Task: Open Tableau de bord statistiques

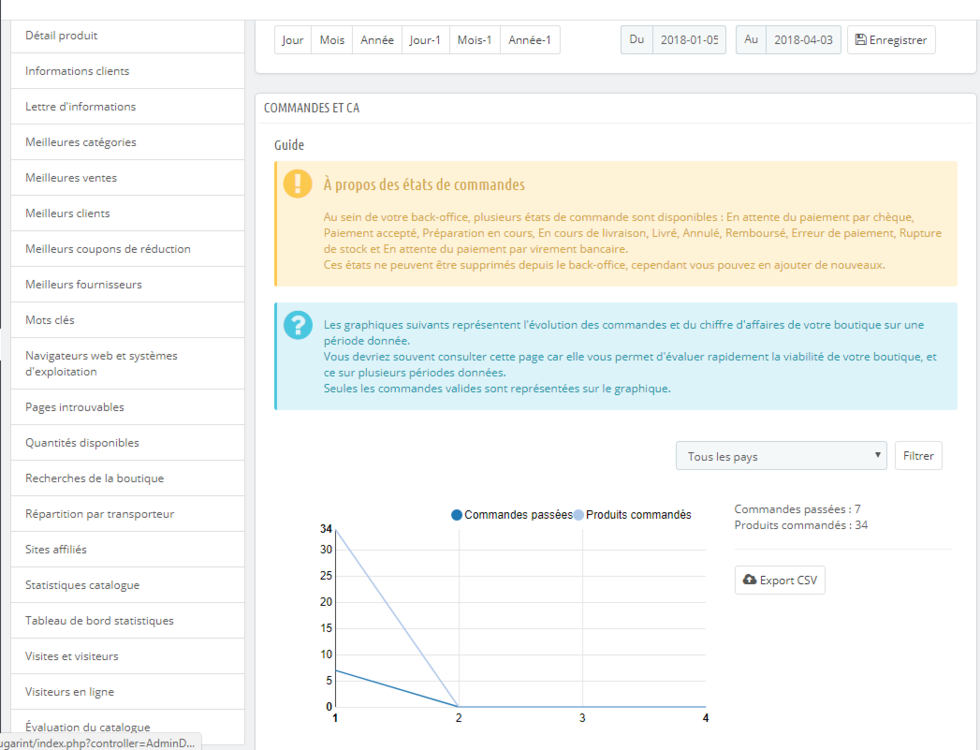Action: pyautogui.click(x=128, y=621)
